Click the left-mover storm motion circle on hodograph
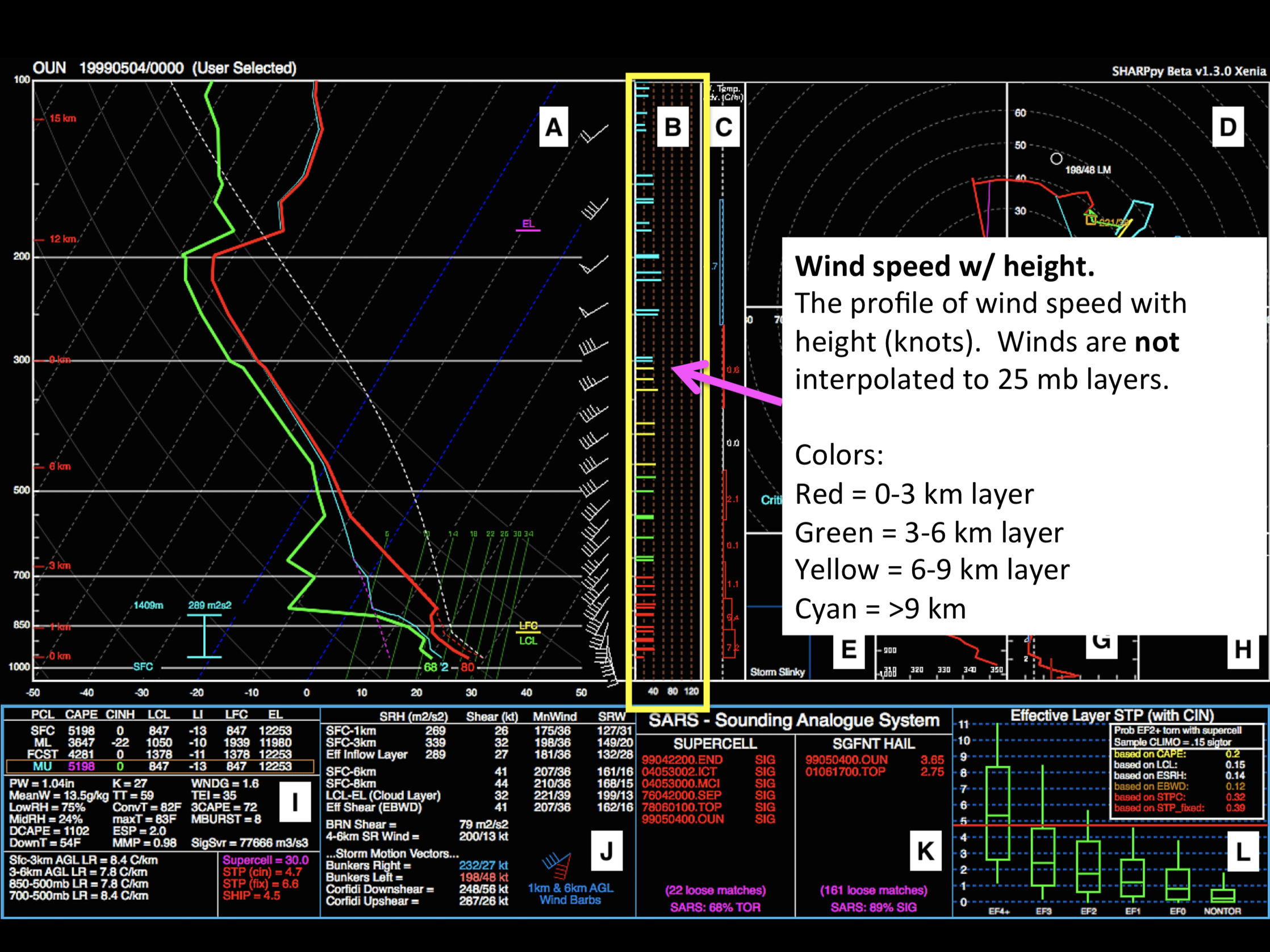 click(1056, 158)
